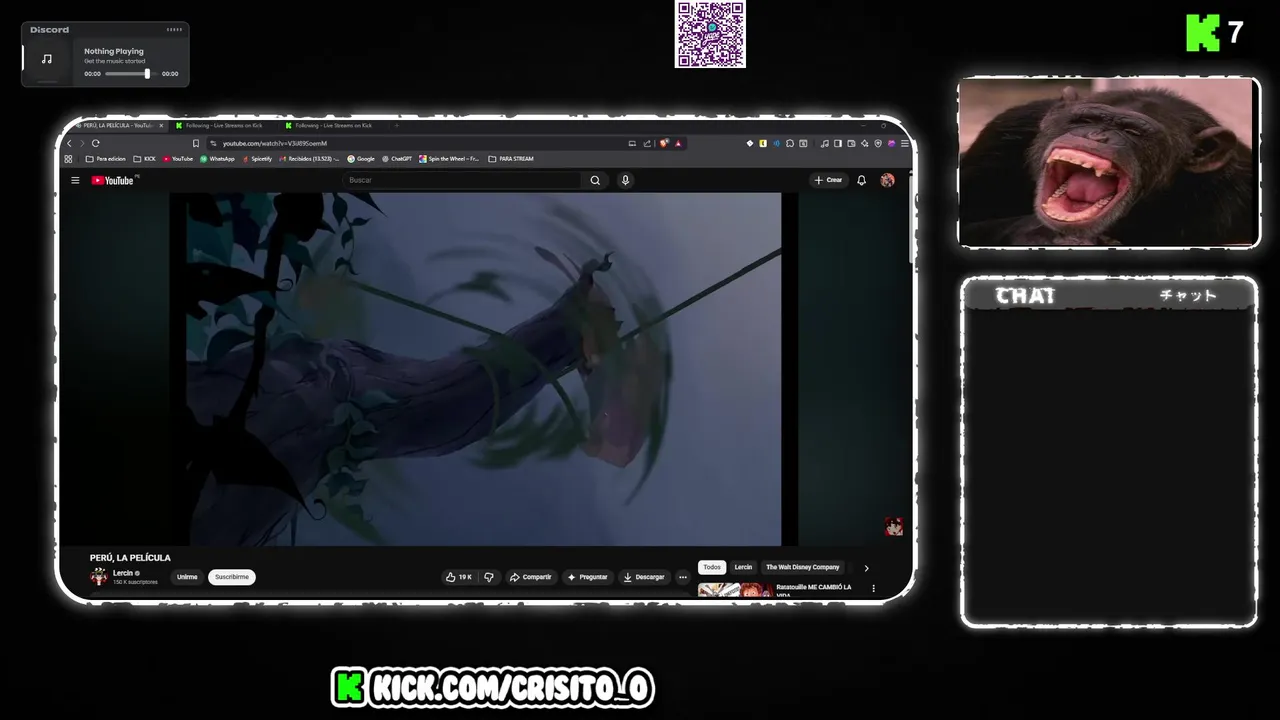The width and height of the screenshot is (1280, 720).
Task: Open the browser main menu lines icon
Action: [905, 143]
